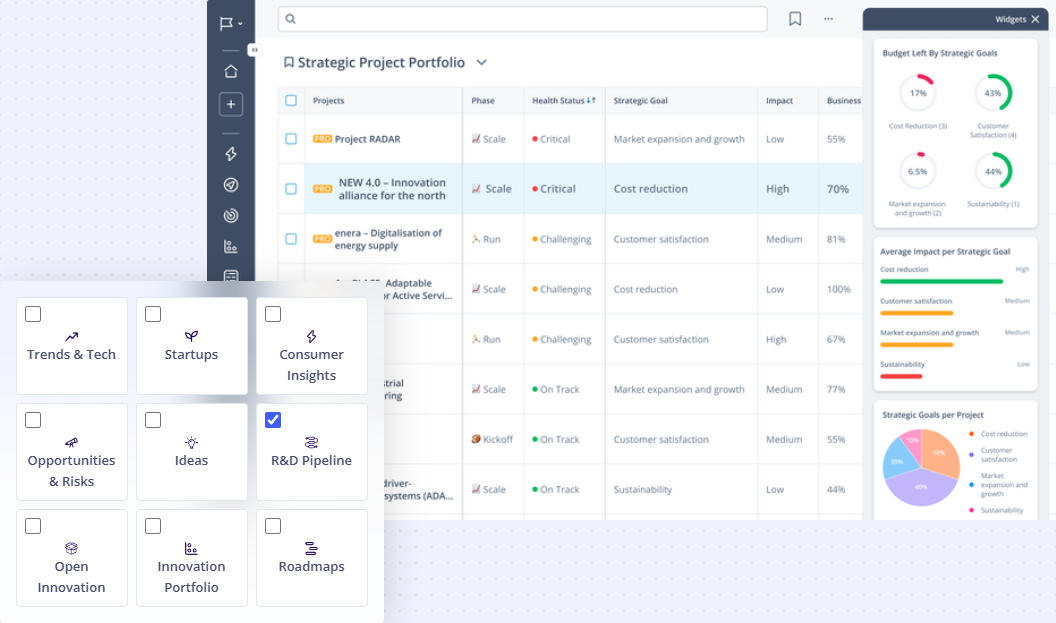
Task: Click 70% business value cell
Action: point(838,189)
